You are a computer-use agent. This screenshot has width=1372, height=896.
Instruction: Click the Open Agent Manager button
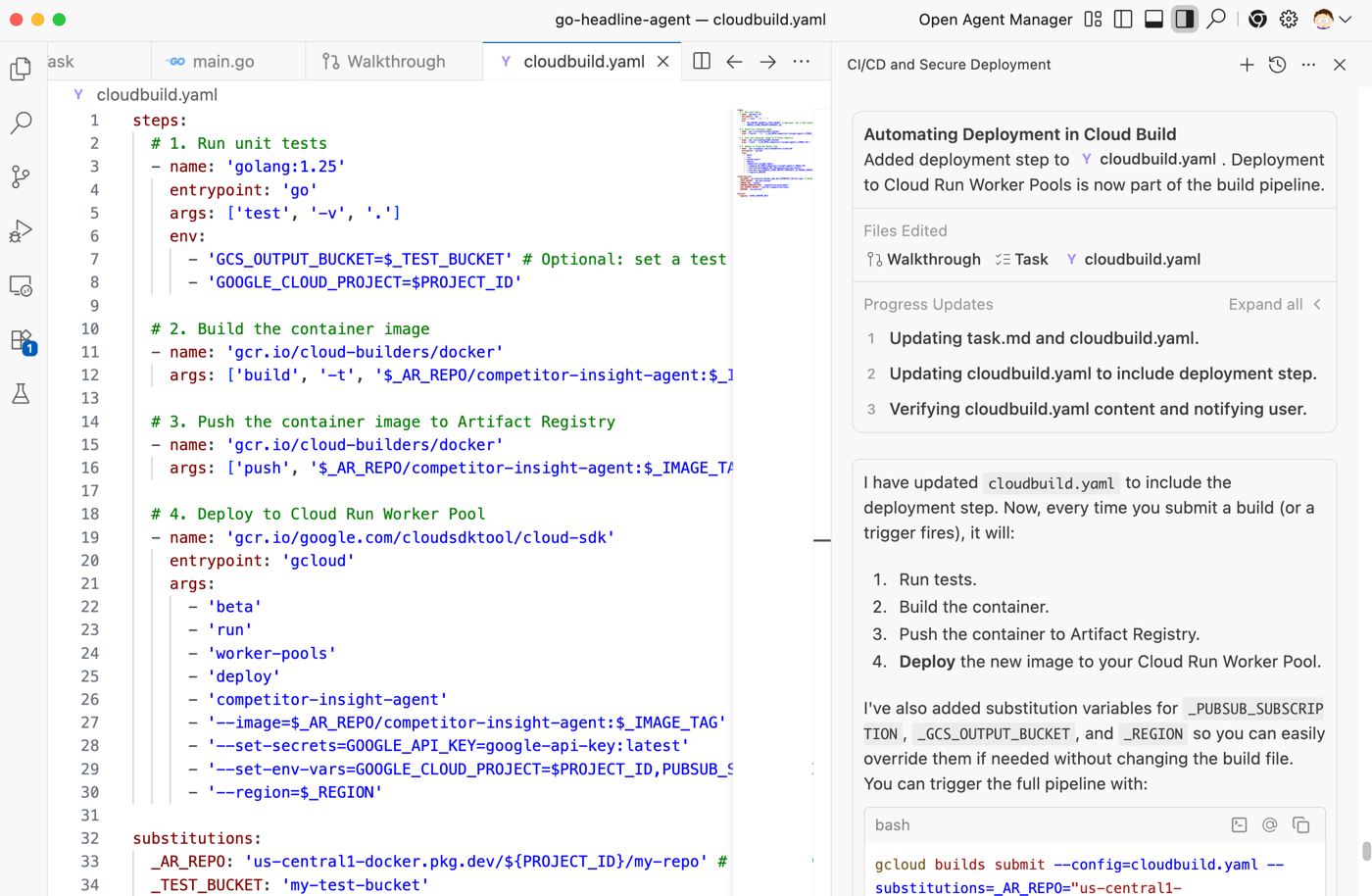[995, 20]
